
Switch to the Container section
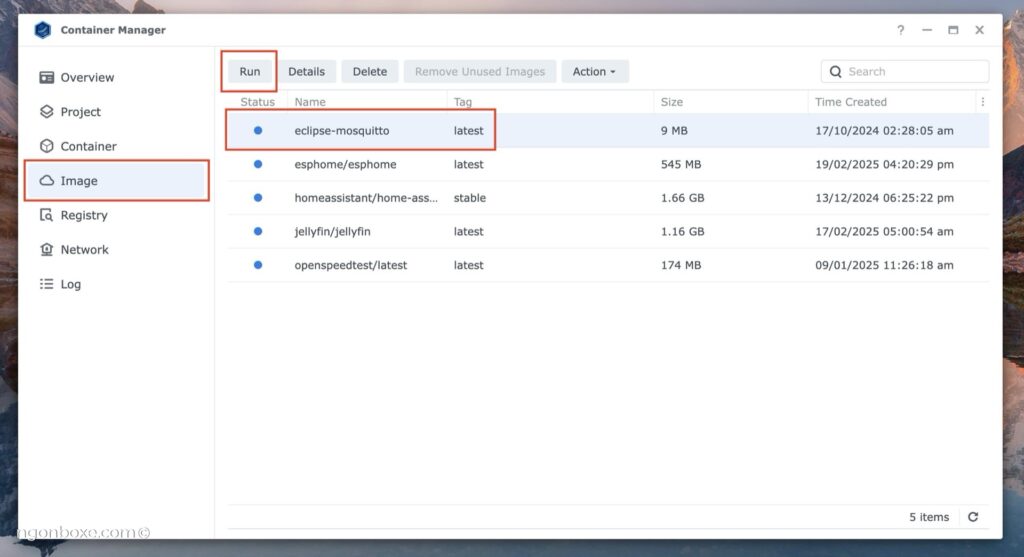[x=89, y=146]
